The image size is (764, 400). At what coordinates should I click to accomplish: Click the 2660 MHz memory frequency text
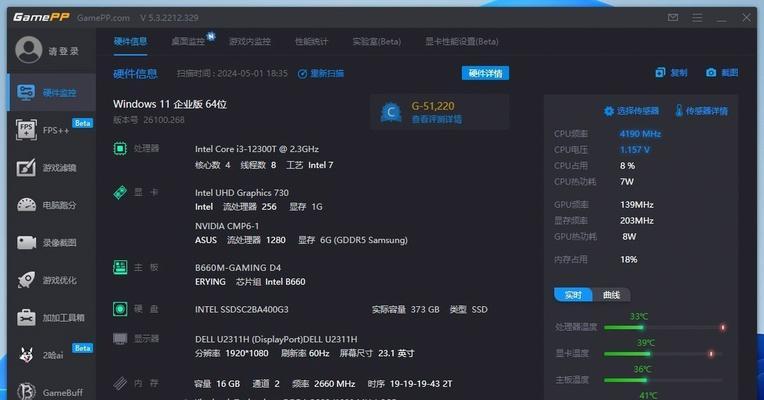[x=334, y=384]
